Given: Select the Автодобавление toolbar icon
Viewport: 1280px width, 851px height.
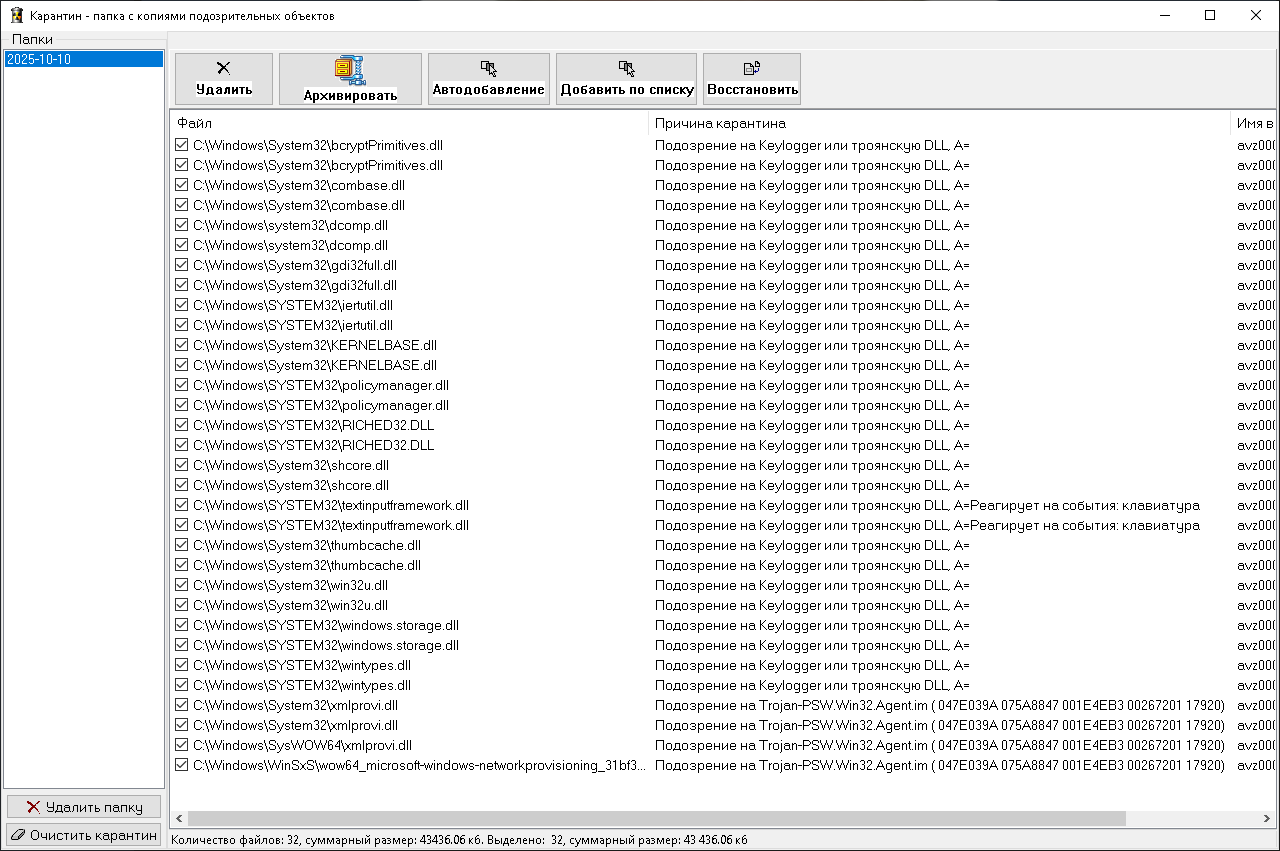Looking at the screenshot, I should point(488,68).
